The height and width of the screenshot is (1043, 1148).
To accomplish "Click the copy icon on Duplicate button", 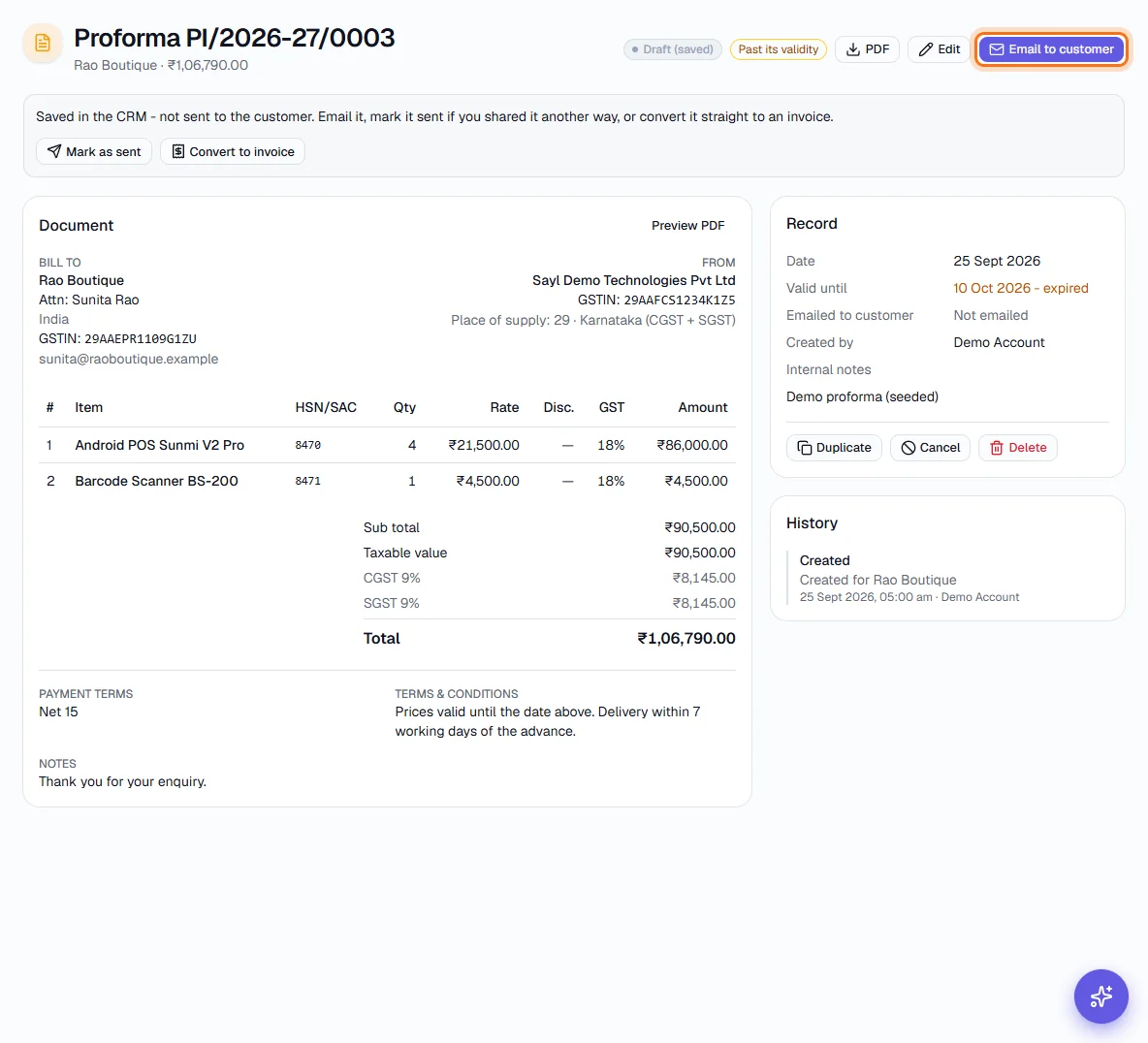I will pos(805,448).
